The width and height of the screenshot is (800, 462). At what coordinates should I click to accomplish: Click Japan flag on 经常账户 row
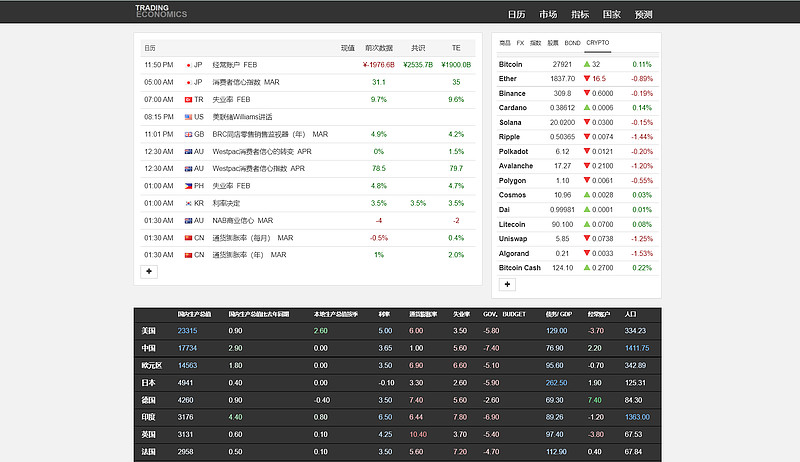188,65
